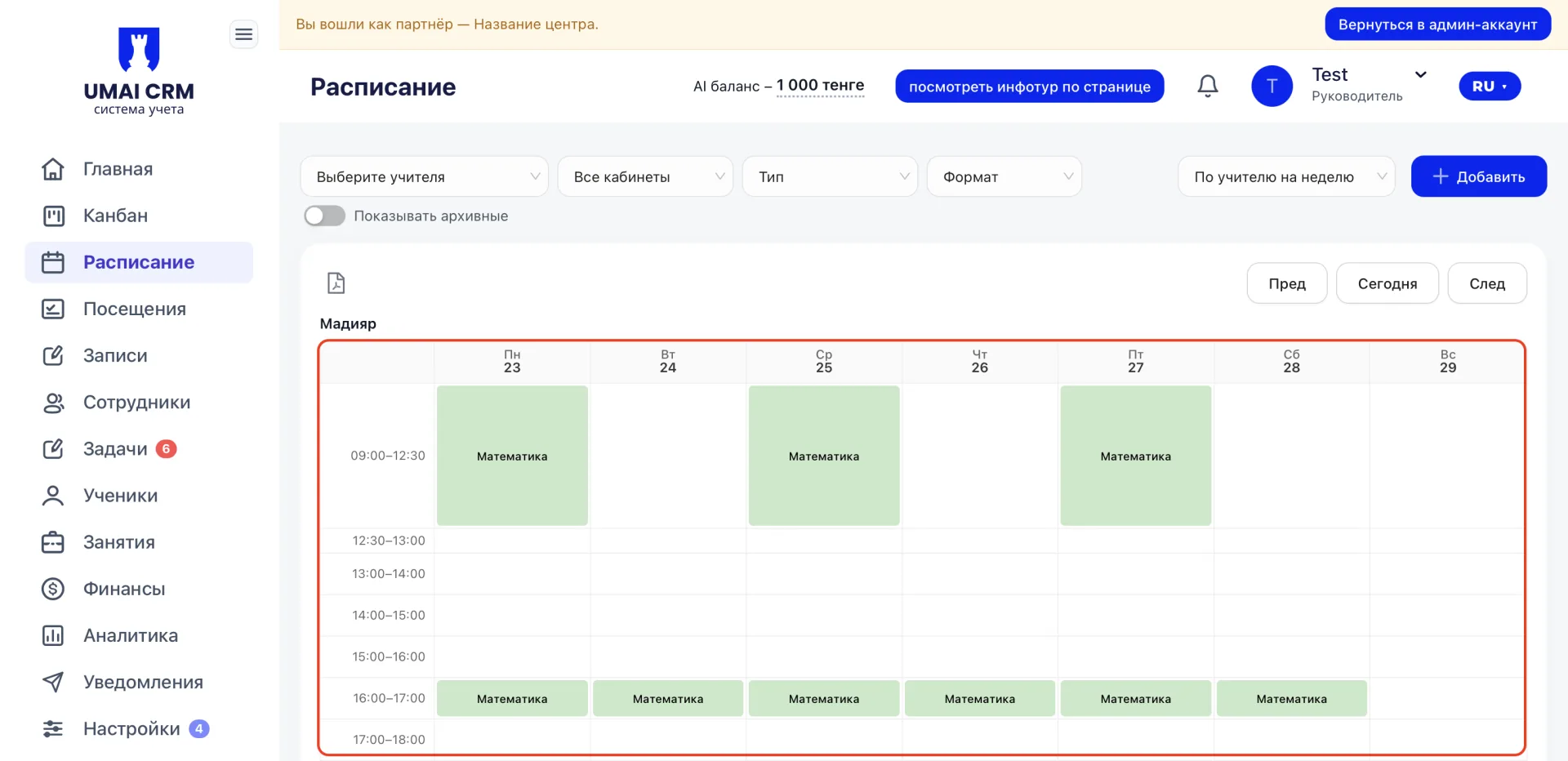Image resolution: width=1568 pixels, height=761 pixels.
Task: Click Чт 26 day header
Action: click(x=980, y=361)
